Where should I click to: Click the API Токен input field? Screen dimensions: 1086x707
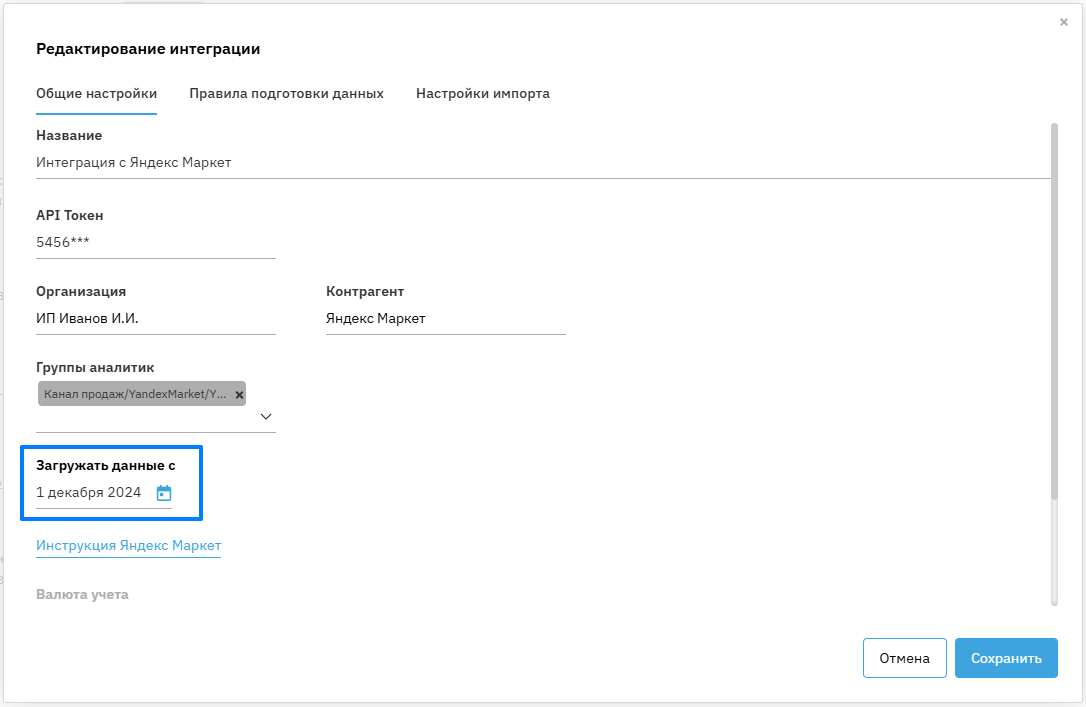coord(155,242)
